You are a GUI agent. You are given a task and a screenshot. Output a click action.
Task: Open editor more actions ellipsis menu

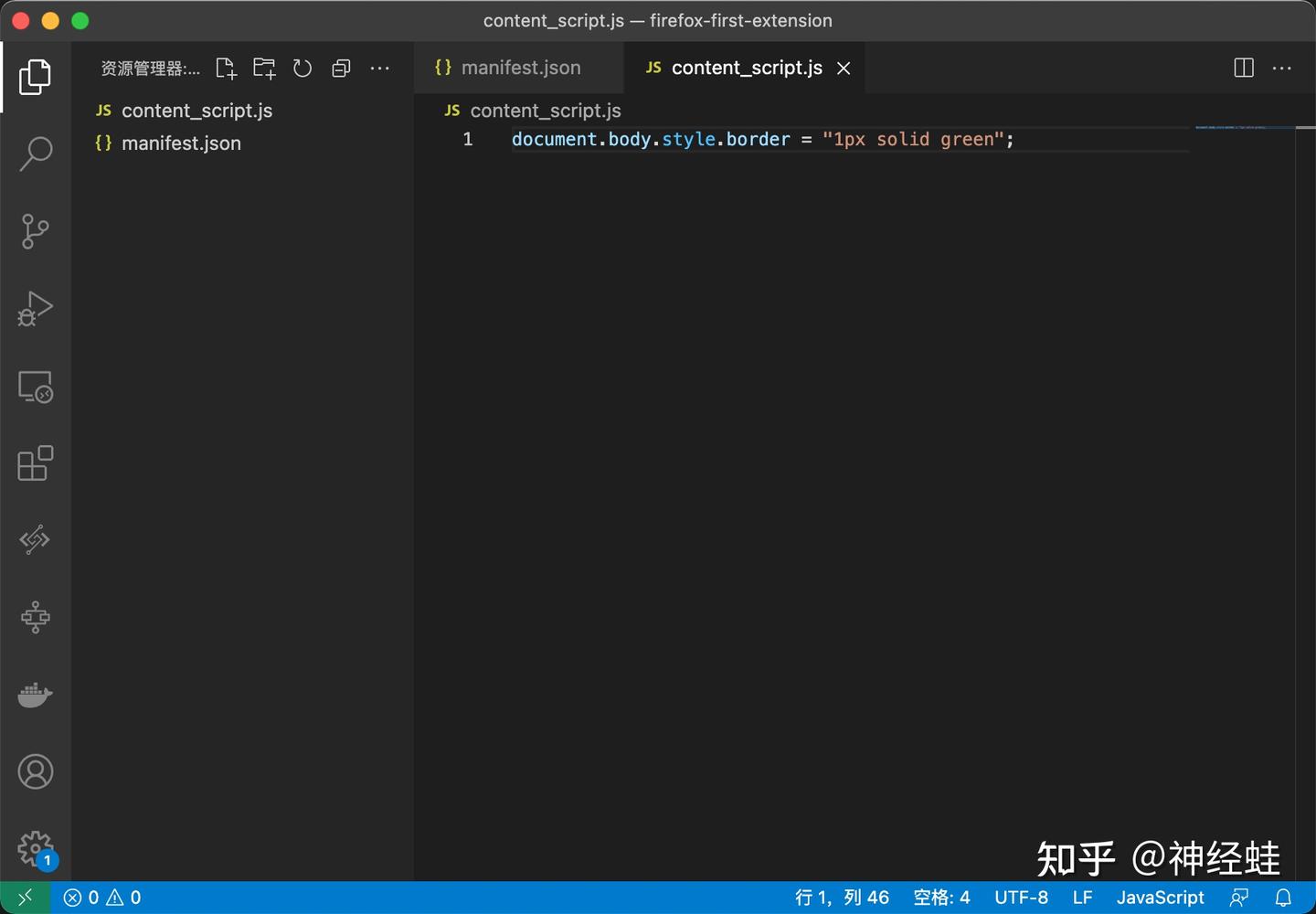point(1282,68)
